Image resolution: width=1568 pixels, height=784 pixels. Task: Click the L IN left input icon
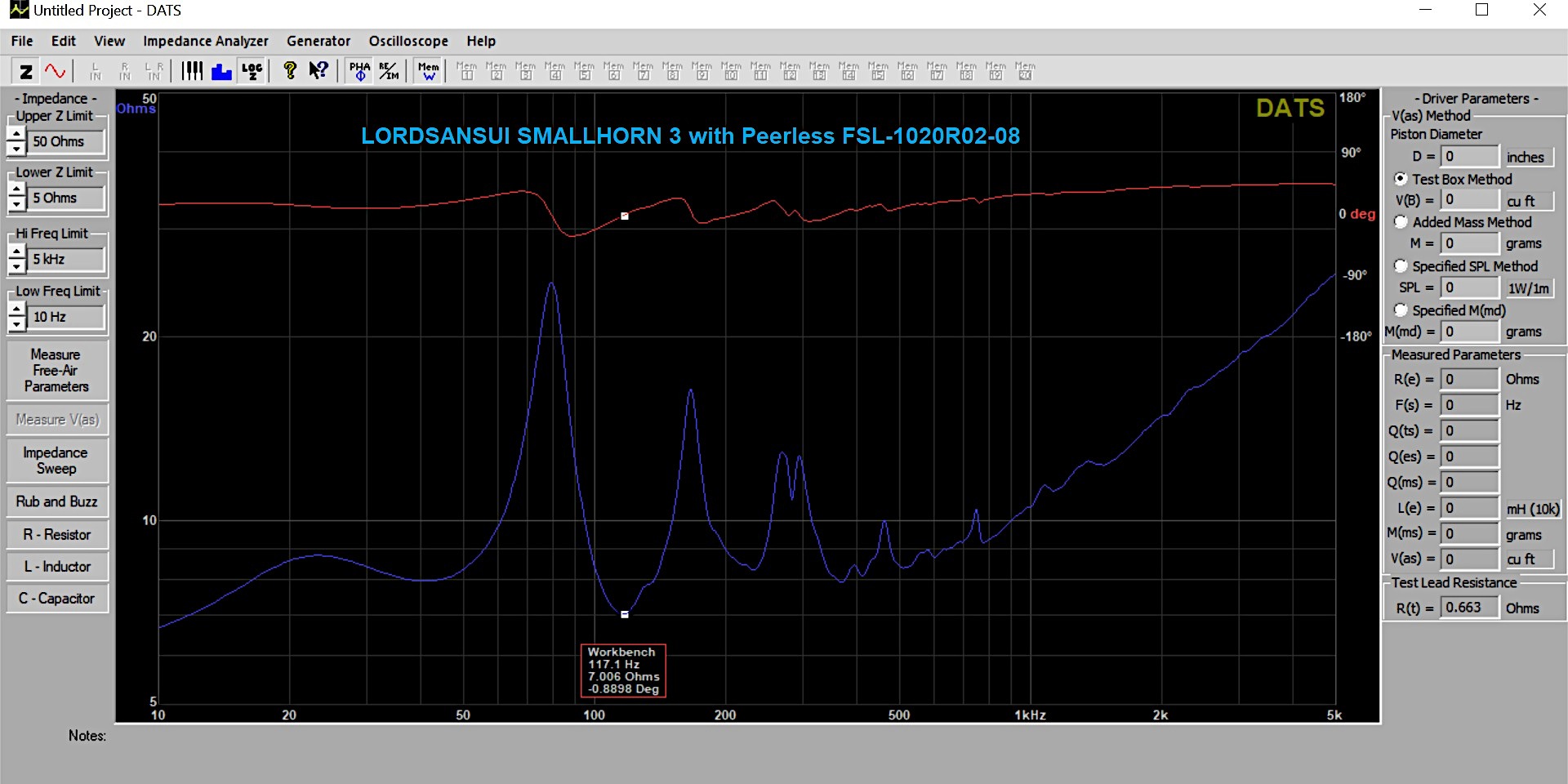(96, 71)
